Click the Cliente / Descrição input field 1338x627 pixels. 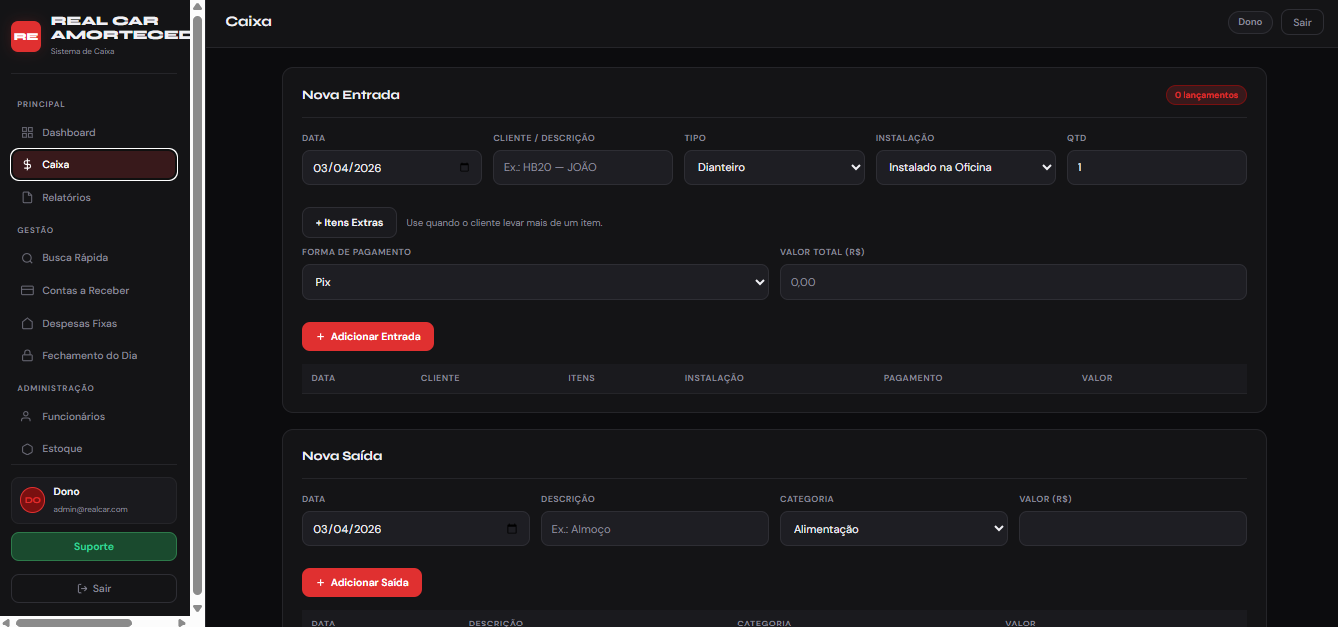[582, 168]
